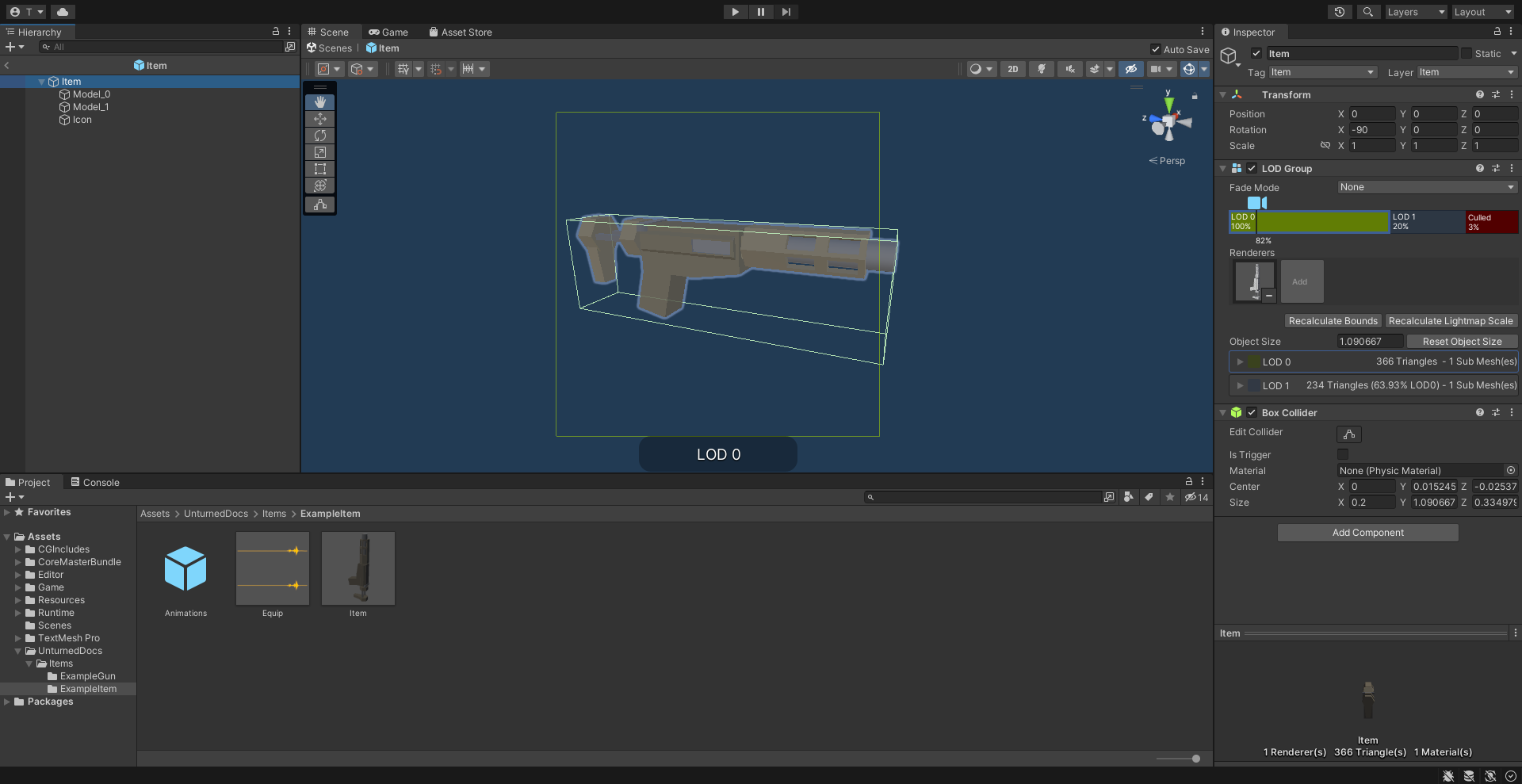This screenshot has width=1522, height=784.
Task: Disable the Auto Save checkbox
Action: (x=1157, y=48)
